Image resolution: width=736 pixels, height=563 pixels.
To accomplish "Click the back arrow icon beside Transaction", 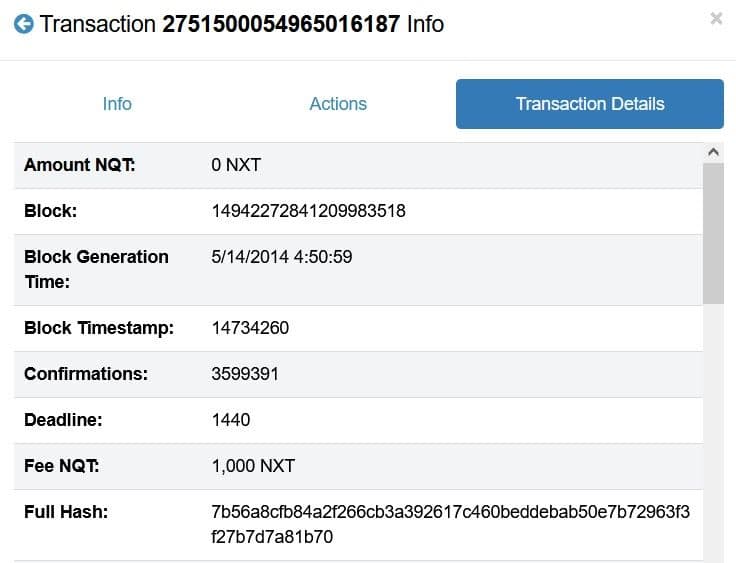I will pyautogui.click(x=23, y=23).
